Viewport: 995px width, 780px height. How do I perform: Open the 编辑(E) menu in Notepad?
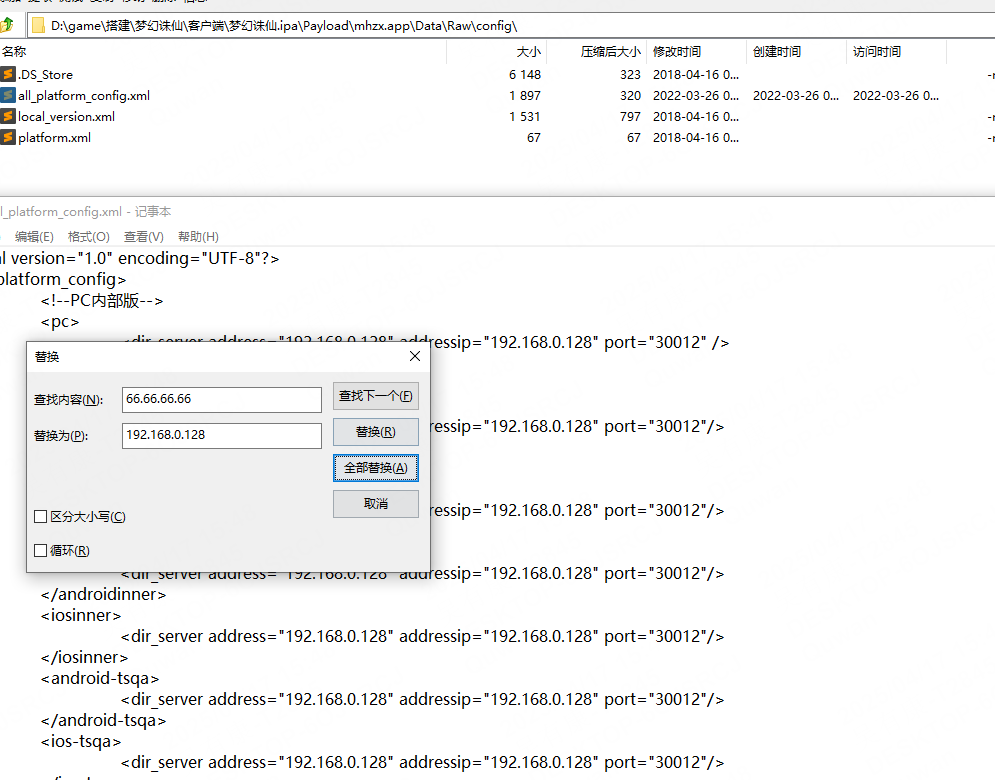[33, 237]
